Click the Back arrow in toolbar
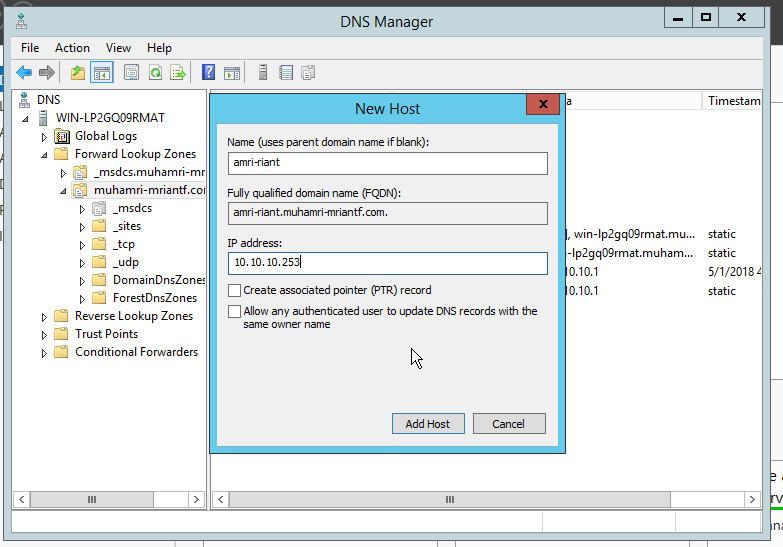 tap(24, 73)
